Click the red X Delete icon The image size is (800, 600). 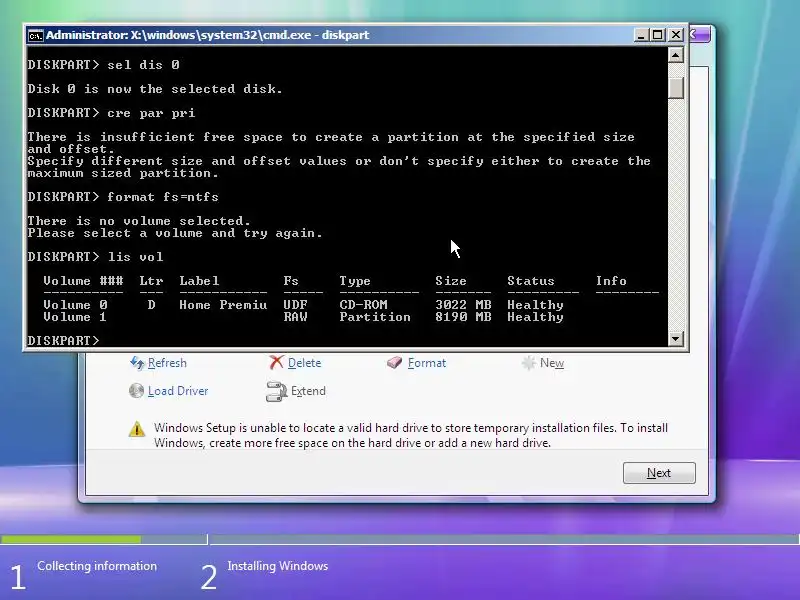click(x=276, y=362)
